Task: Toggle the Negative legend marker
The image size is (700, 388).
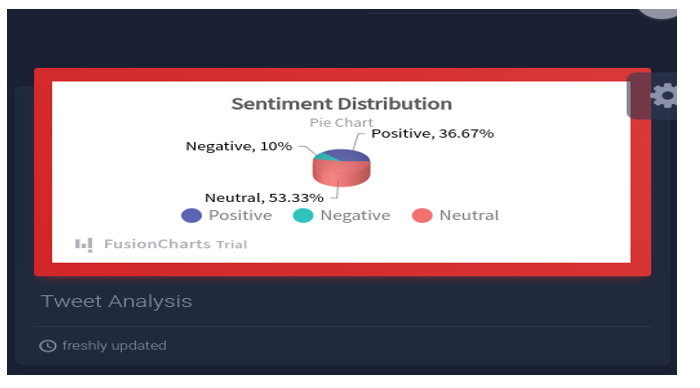Action: tap(303, 216)
